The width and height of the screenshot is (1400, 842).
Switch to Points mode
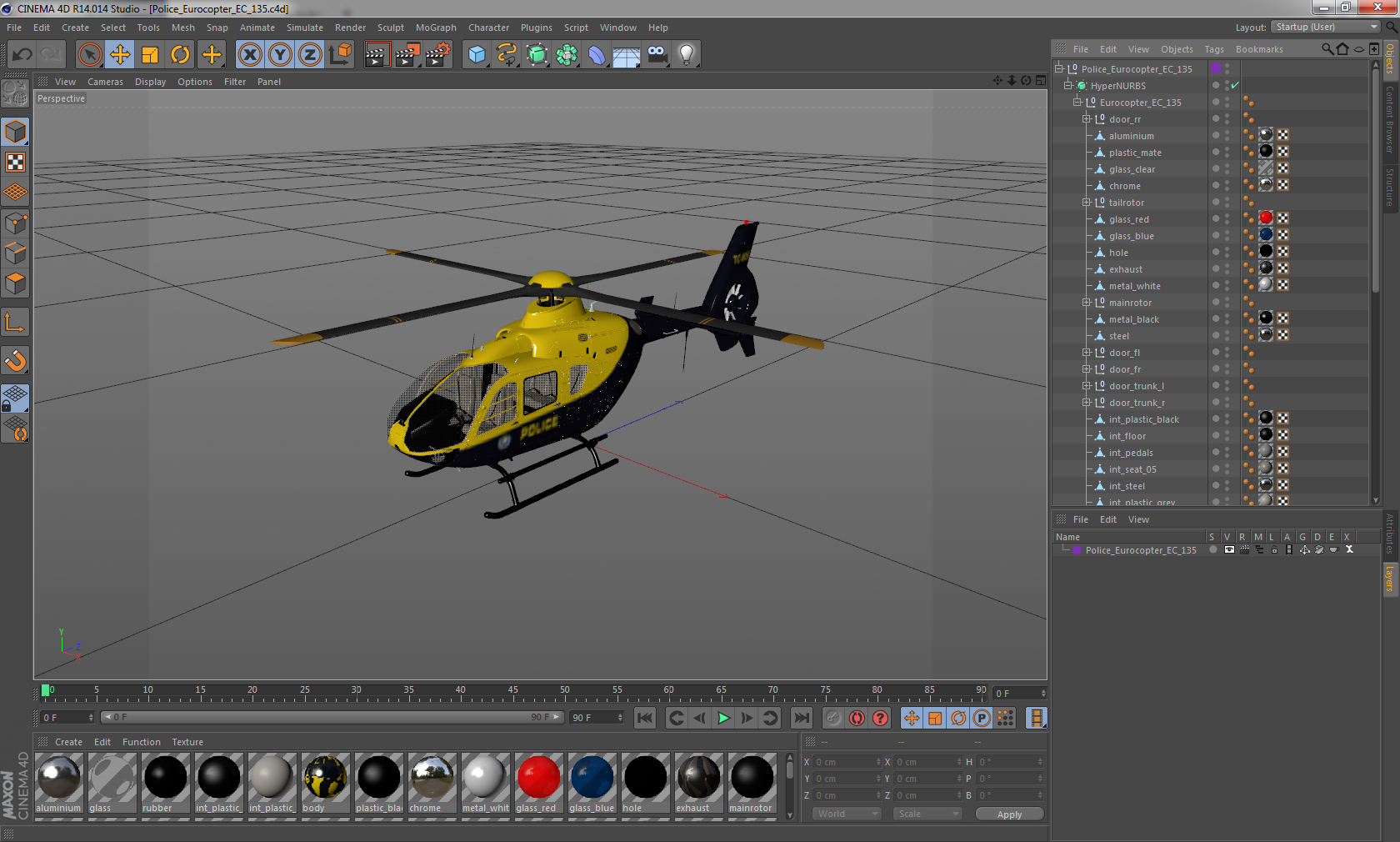point(15,223)
